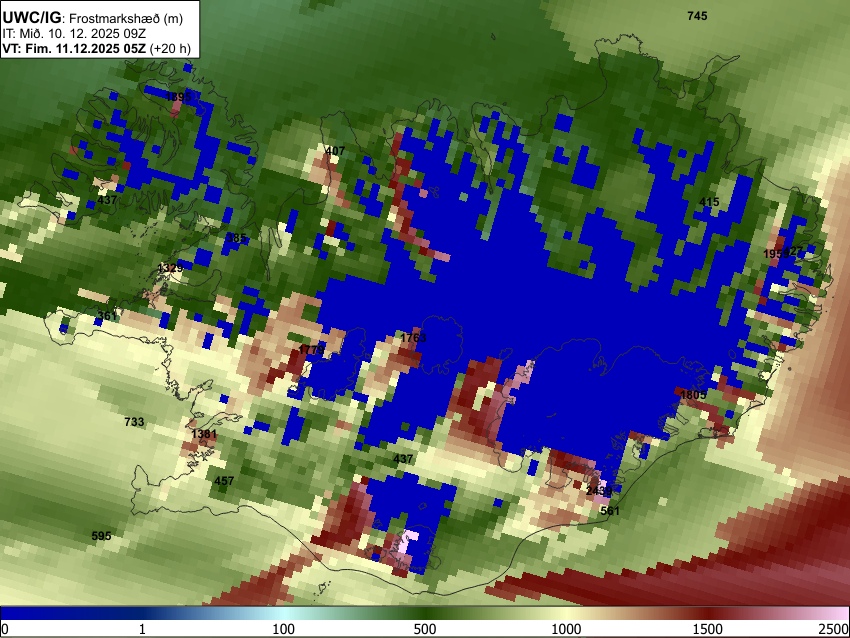This screenshot has width=850, height=638.
Task: Click the 100 tick label on the color scale
Action: pos(284,629)
